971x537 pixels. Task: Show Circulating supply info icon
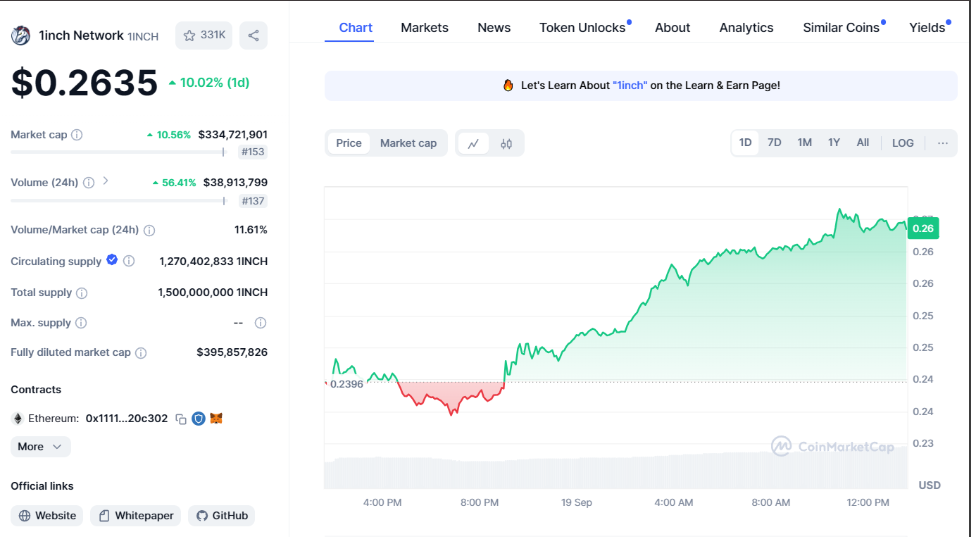click(129, 261)
